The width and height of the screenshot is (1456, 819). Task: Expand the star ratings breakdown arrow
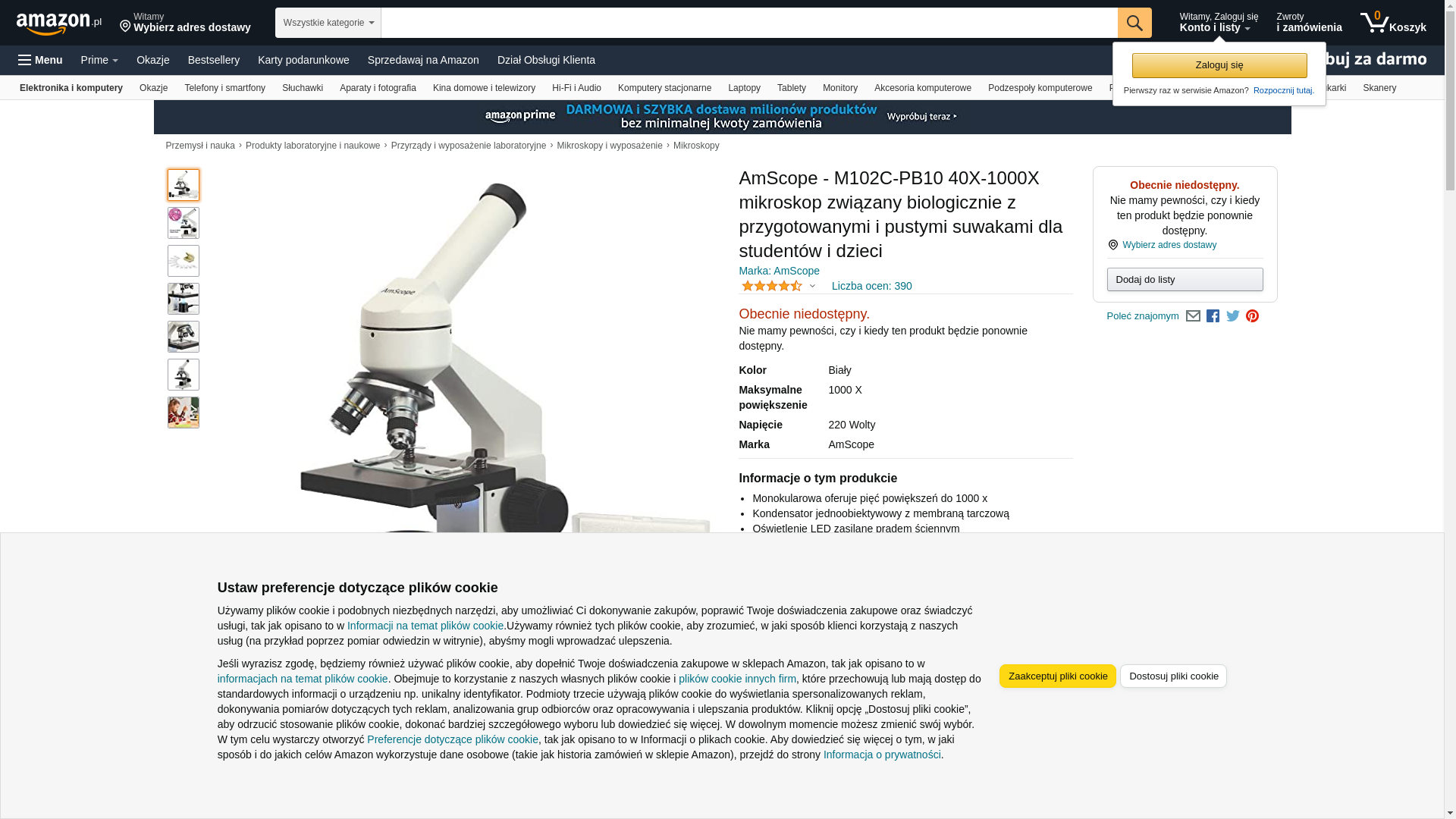coord(812,287)
